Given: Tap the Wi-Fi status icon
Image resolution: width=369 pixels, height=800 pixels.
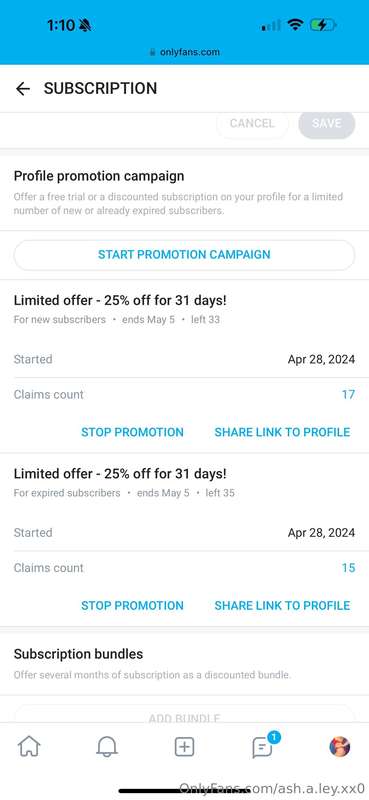Looking at the screenshot, I should tap(295, 24).
